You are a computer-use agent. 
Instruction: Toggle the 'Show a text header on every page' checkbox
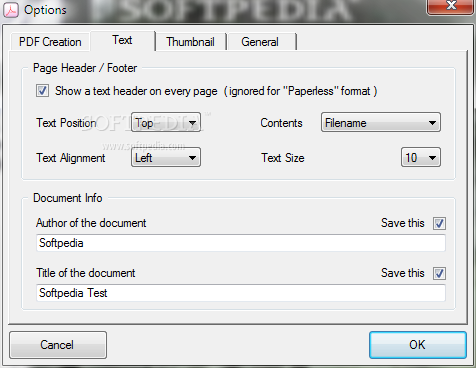[43, 91]
